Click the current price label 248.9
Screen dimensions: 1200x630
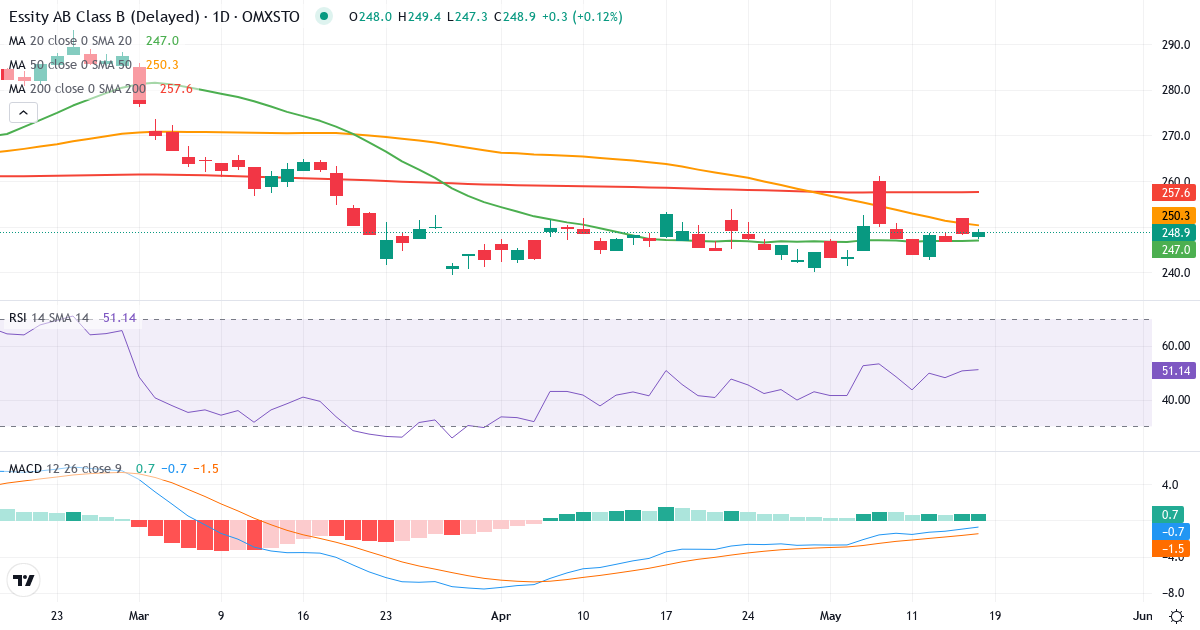click(x=1174, y=232)
